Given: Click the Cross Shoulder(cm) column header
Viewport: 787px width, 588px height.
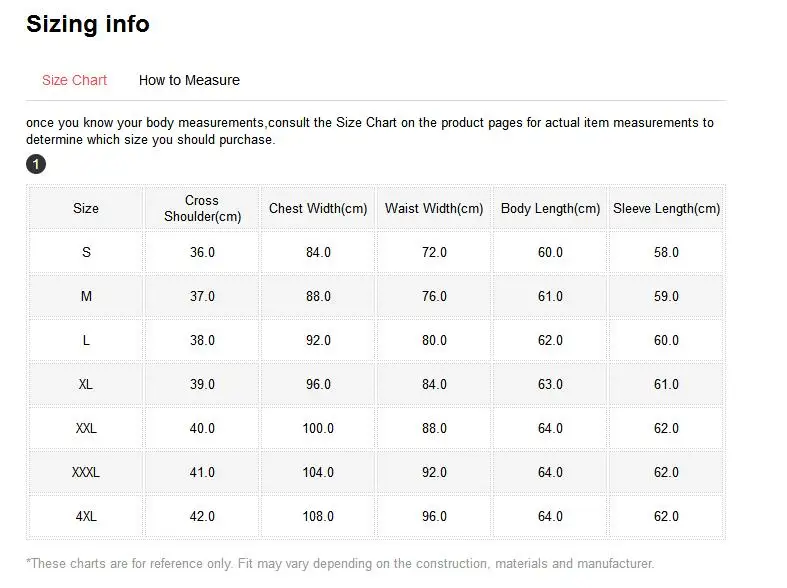Looking at the screenshot, I should click(x=202, y=208).
